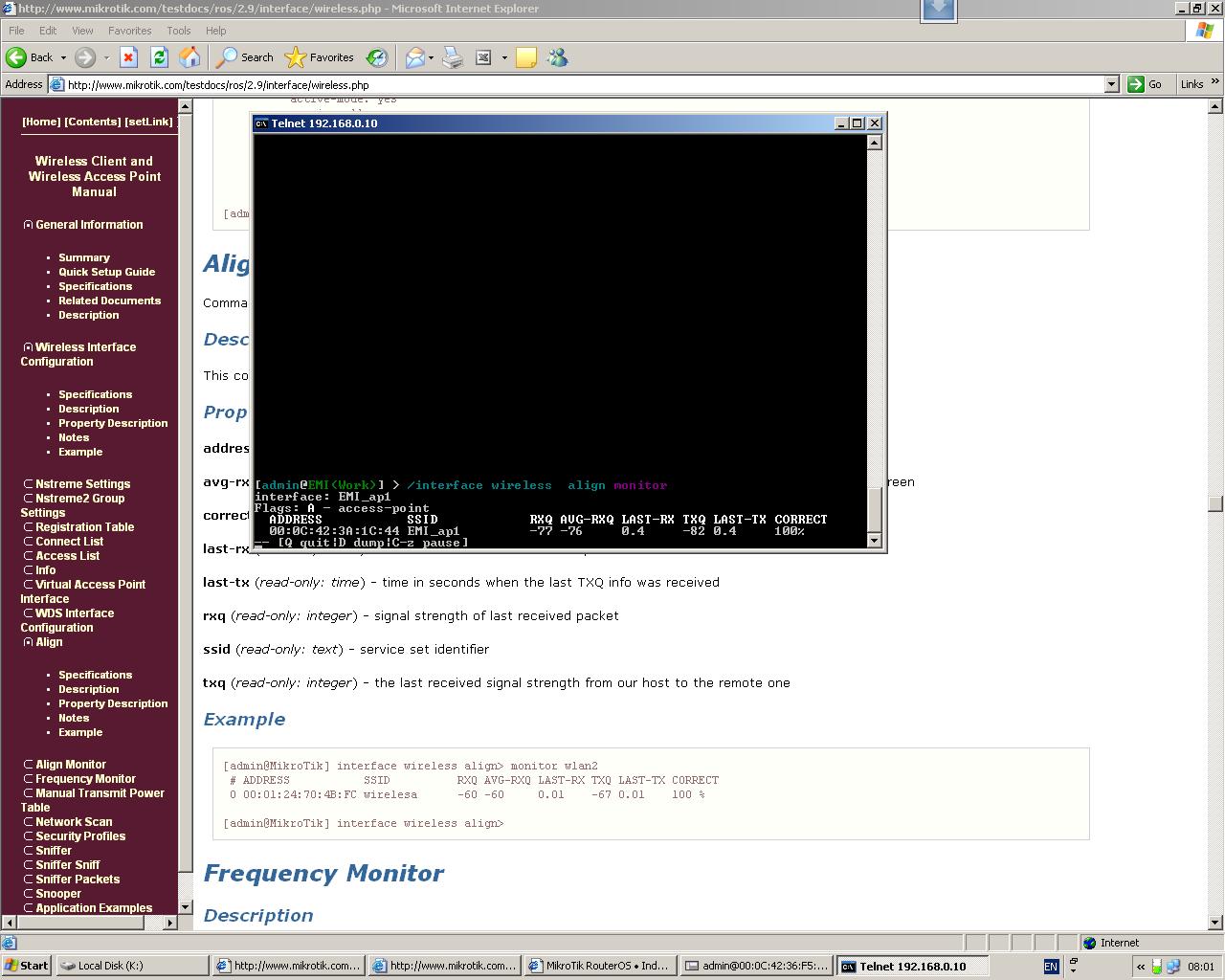
Task: Click the Stop loading icon
Action: point(128,57)
